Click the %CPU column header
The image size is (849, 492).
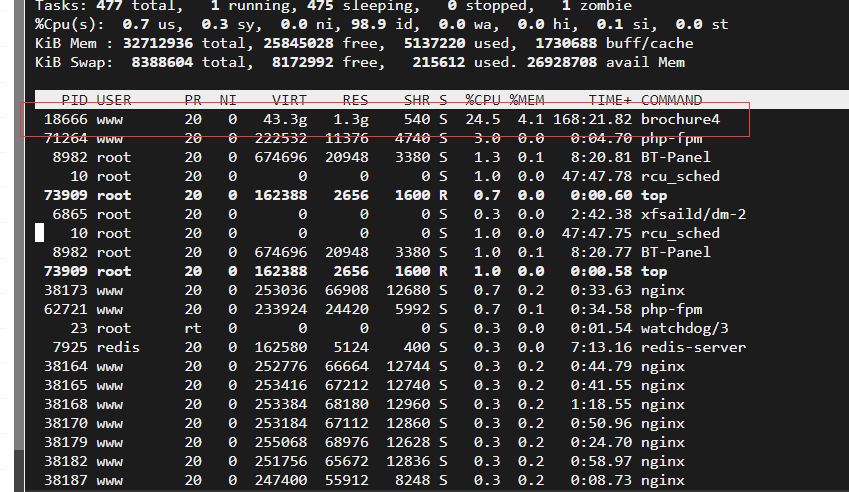tap(482, 100)
